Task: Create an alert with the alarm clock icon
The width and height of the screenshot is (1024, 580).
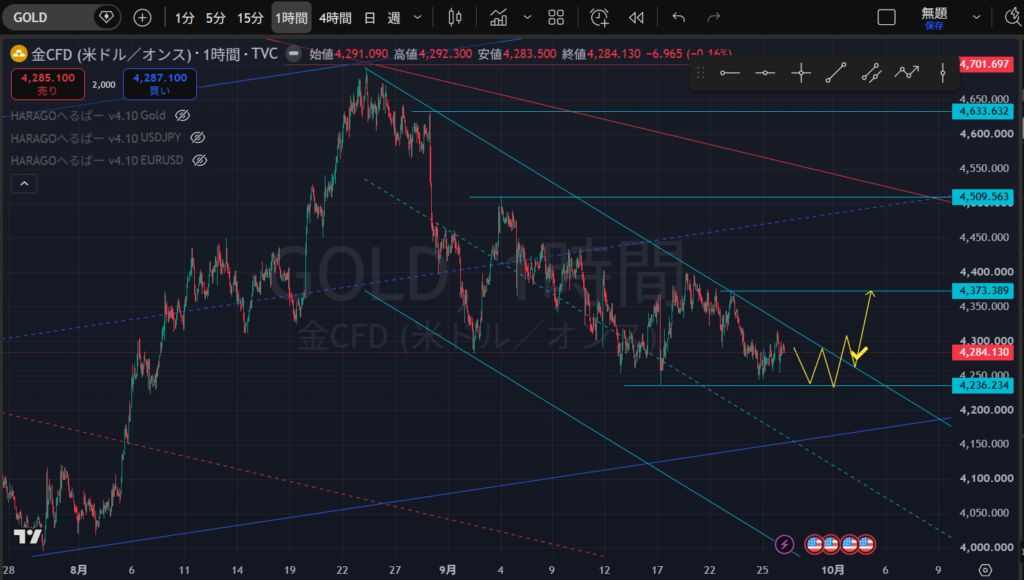Action: 599,18
